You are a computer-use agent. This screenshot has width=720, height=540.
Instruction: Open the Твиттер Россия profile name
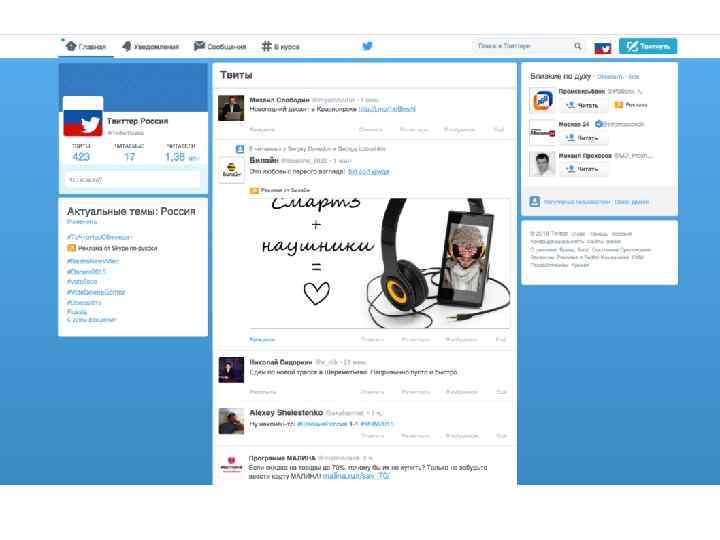coord(137,121)
